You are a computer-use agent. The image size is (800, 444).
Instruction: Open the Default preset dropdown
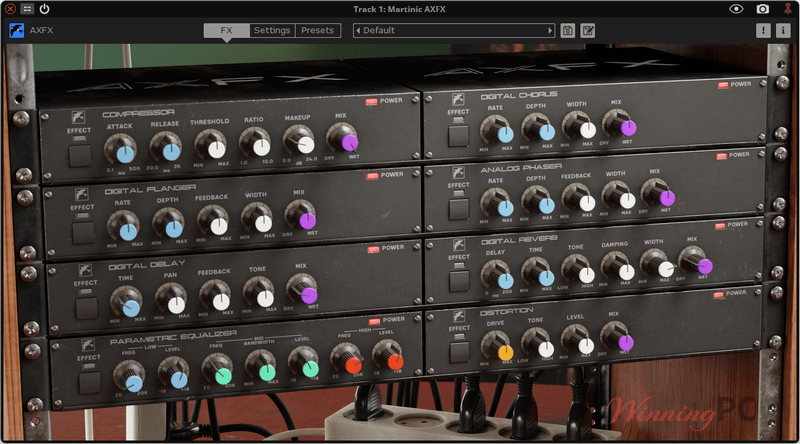454,30
